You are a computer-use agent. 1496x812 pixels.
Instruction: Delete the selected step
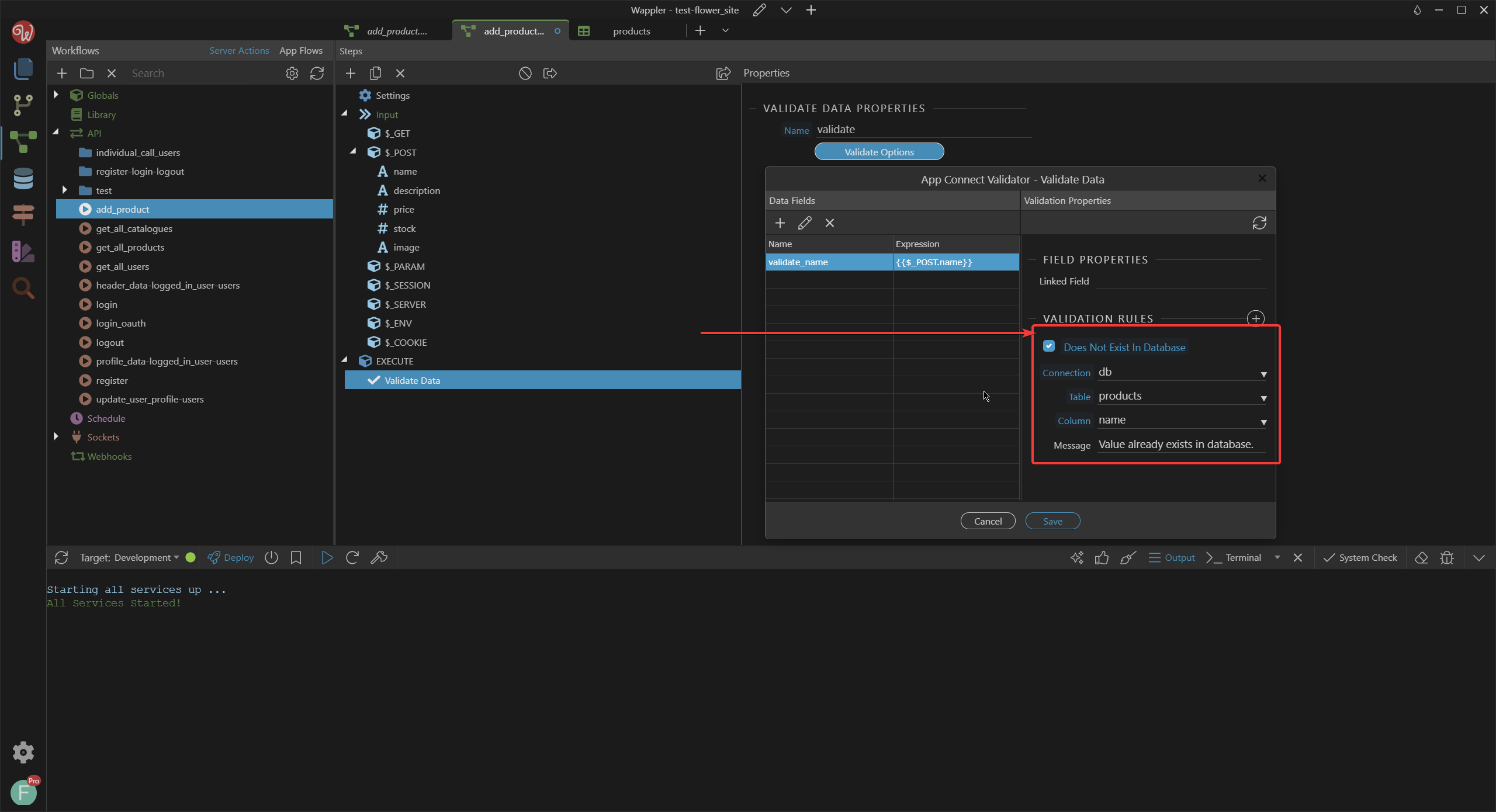(400, 73)
